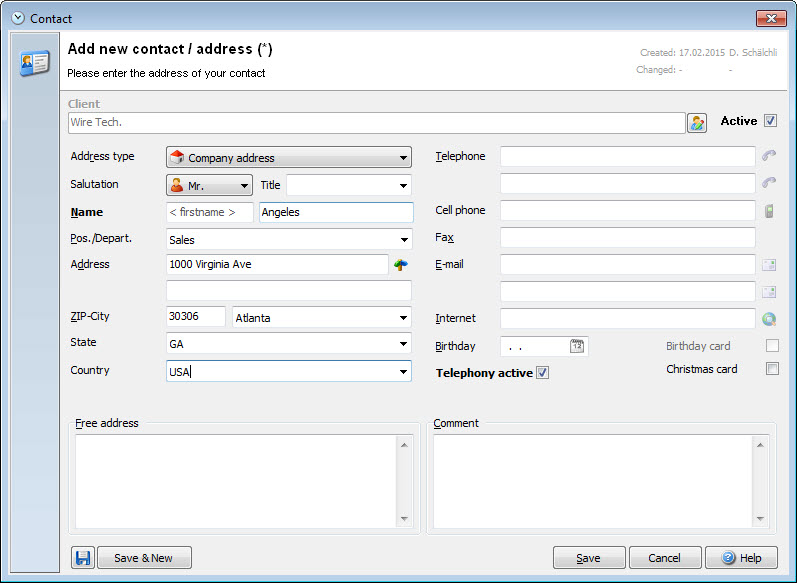The image size is (797, 583).
Task: Click the Cancel button
Action: point(665,558)
